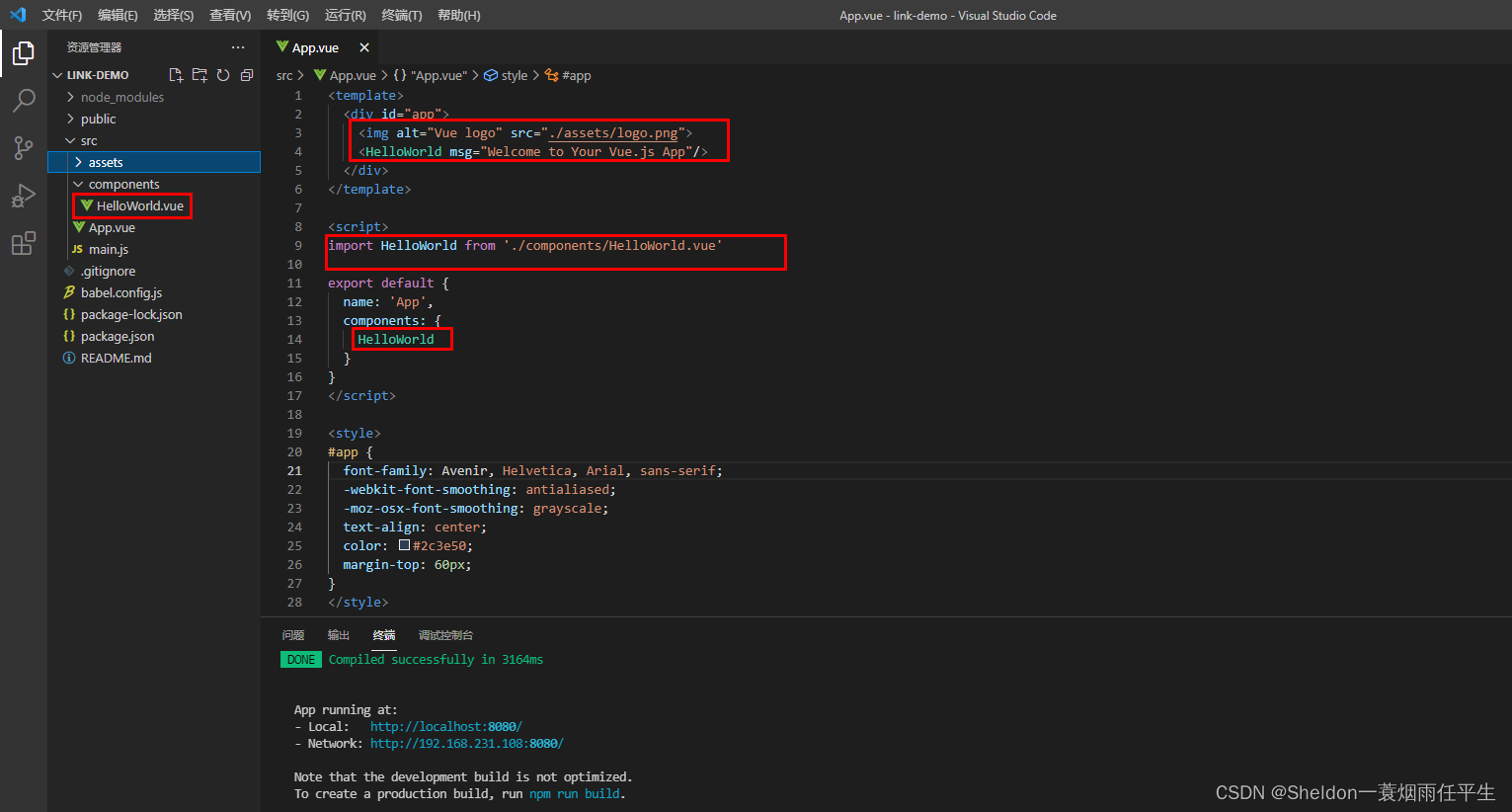The image size is (1512, 812).
Task: Open App.vue in the explorer tree
Action: click(x=112, y=227)
